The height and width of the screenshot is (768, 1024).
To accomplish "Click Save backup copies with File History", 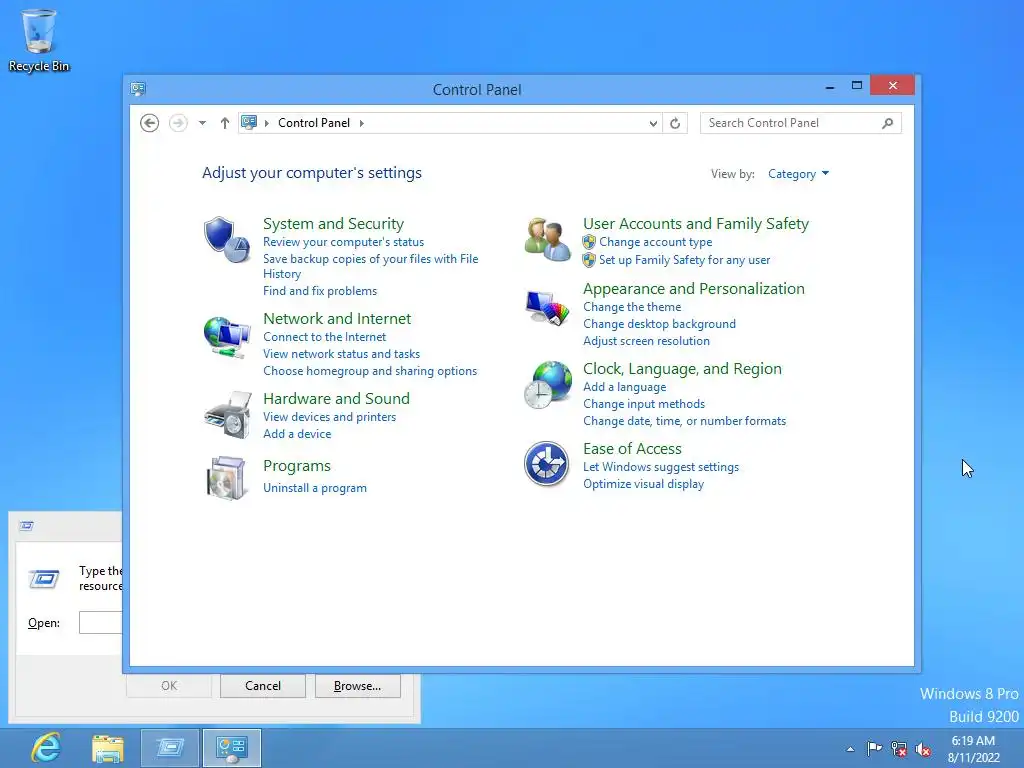I will [370, 266].
